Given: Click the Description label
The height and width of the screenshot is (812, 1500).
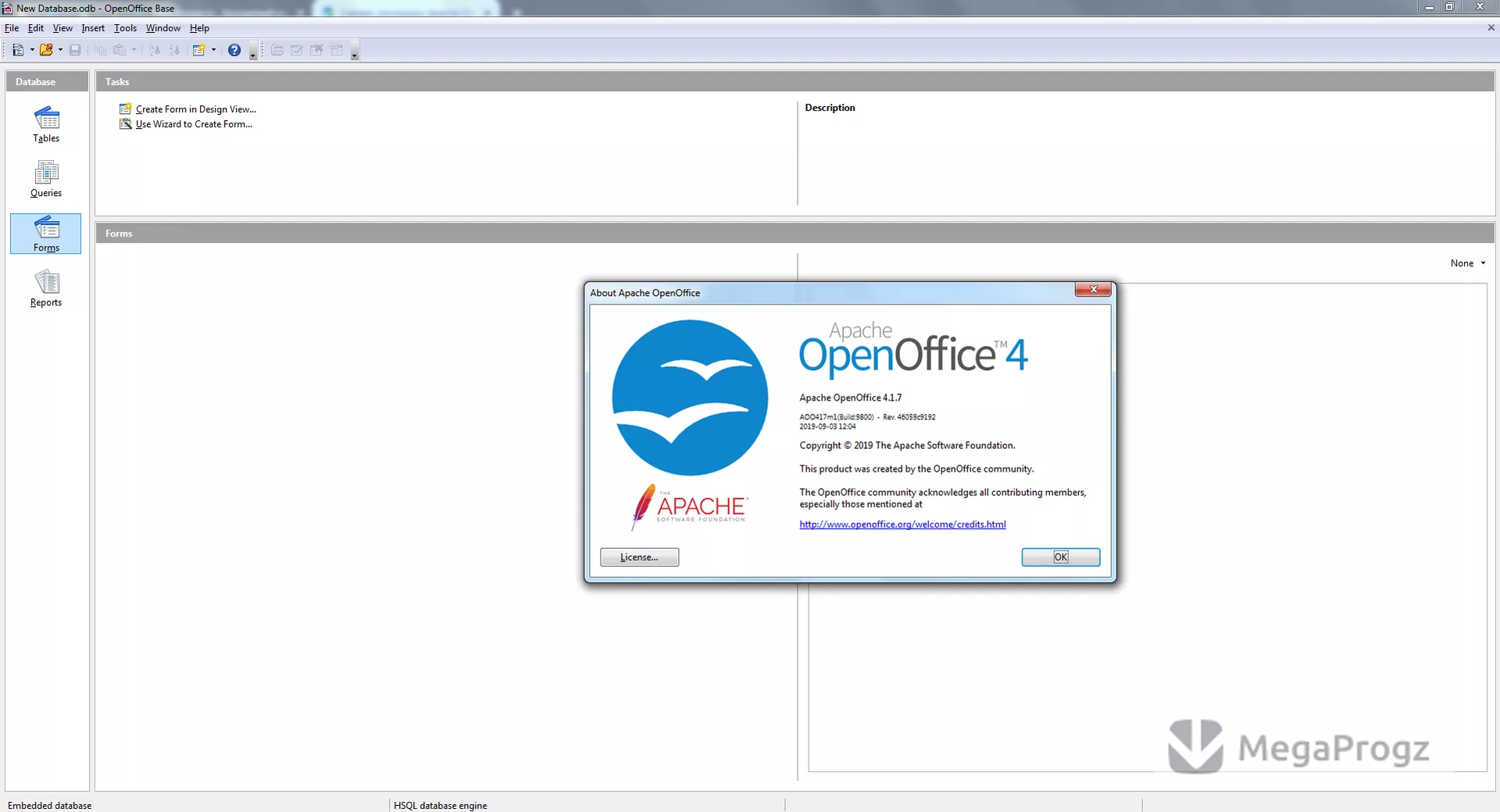Looking at the screenshot, I should pyautogui.click(x=830, y=108).
